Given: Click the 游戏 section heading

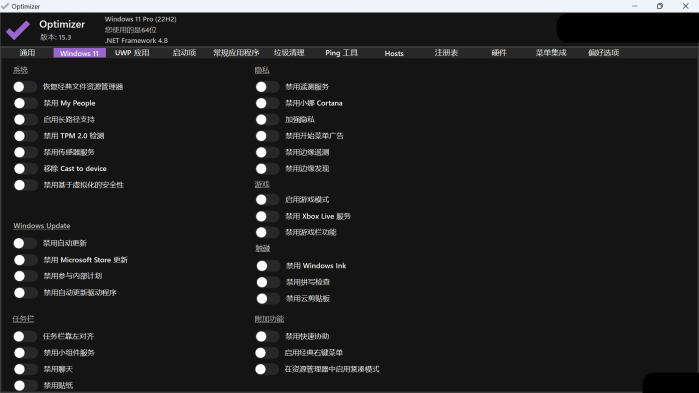Looking at the screenshot, I should pos(262,184).
